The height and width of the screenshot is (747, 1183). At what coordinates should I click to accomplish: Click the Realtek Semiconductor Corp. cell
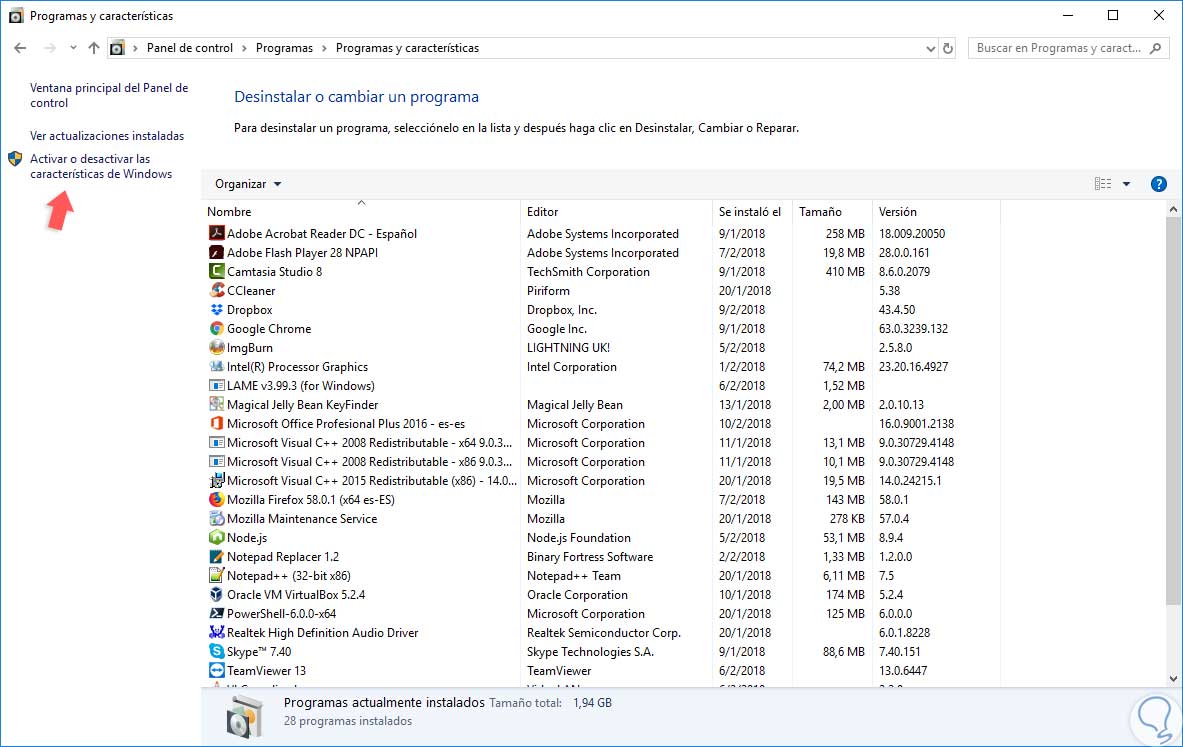point(604,633)
